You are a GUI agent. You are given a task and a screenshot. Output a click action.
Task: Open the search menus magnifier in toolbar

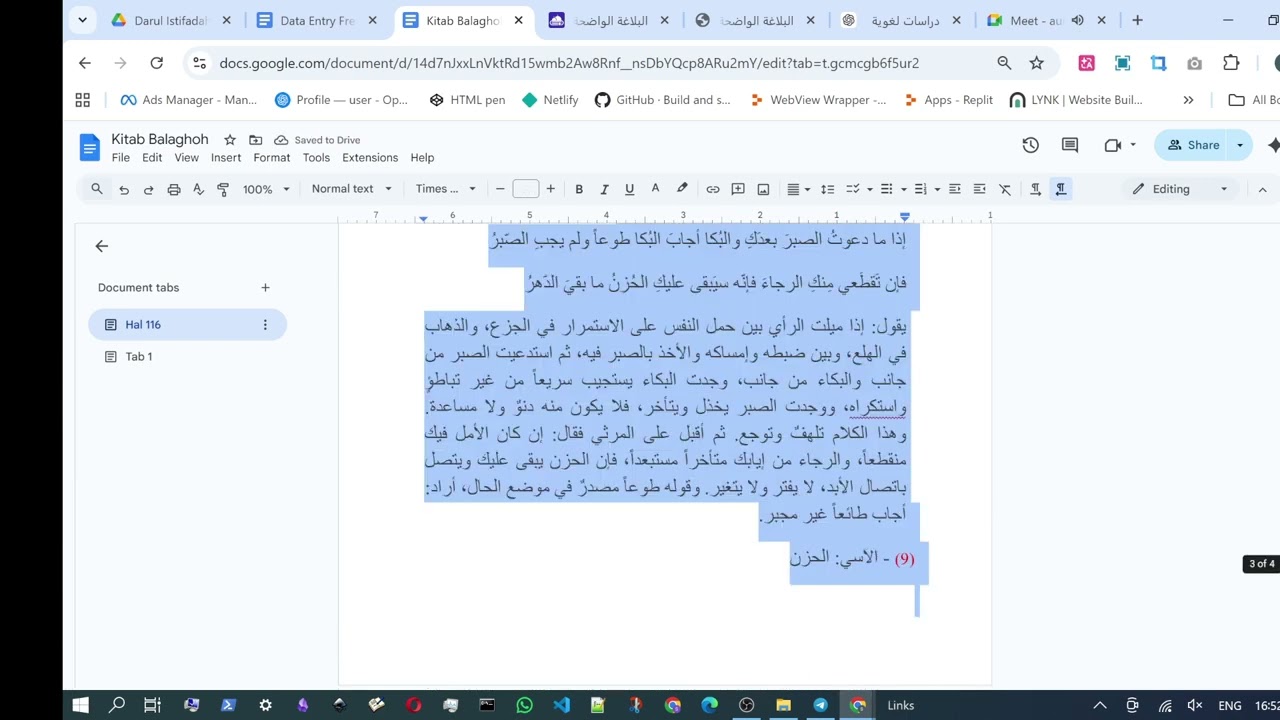coord(97,189)
